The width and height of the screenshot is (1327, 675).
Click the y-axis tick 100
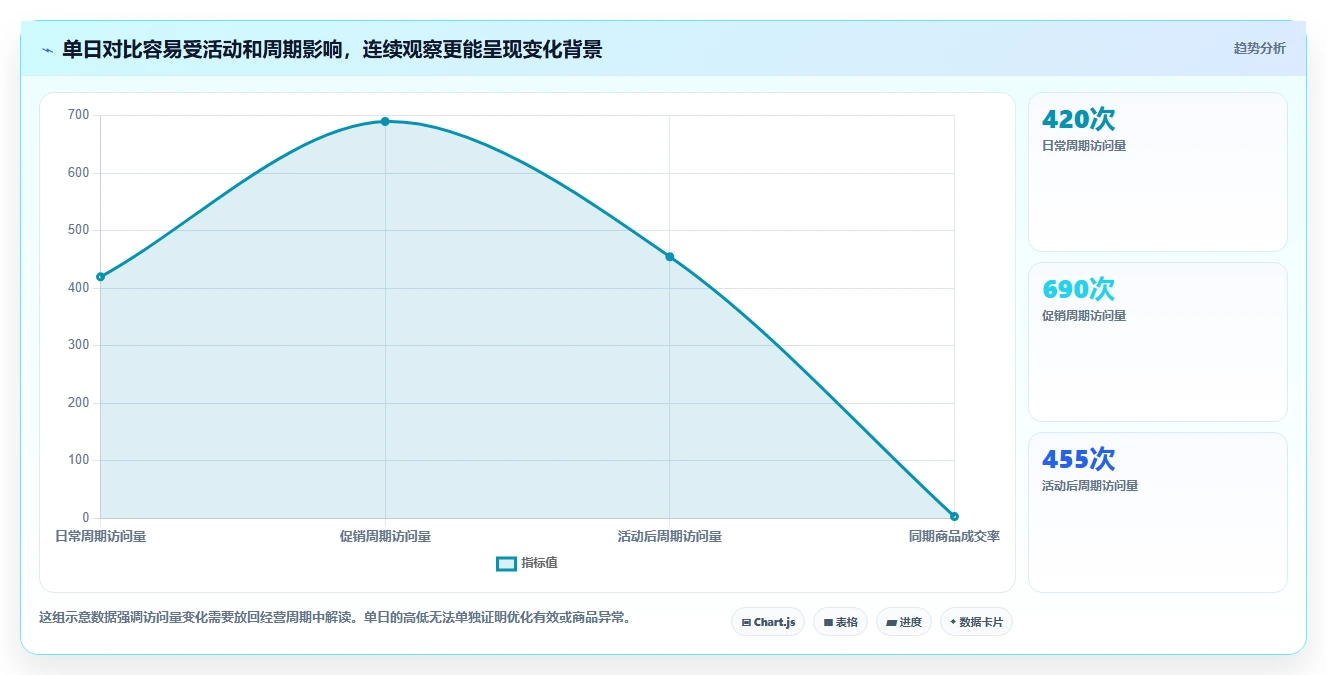pyautogui.click(x=79, y=460)
